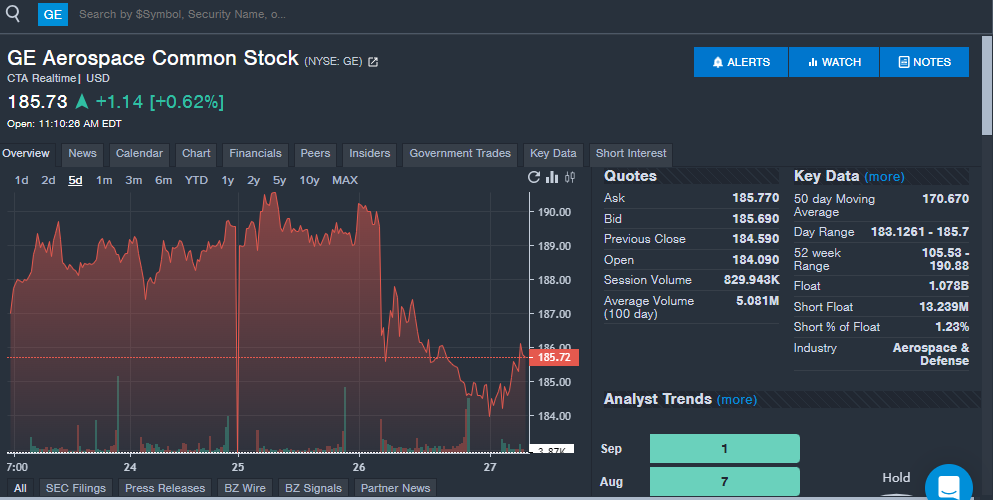The image size is (993, 500).
Task: Click the Bid value 185.690
Action: point(756,219)
